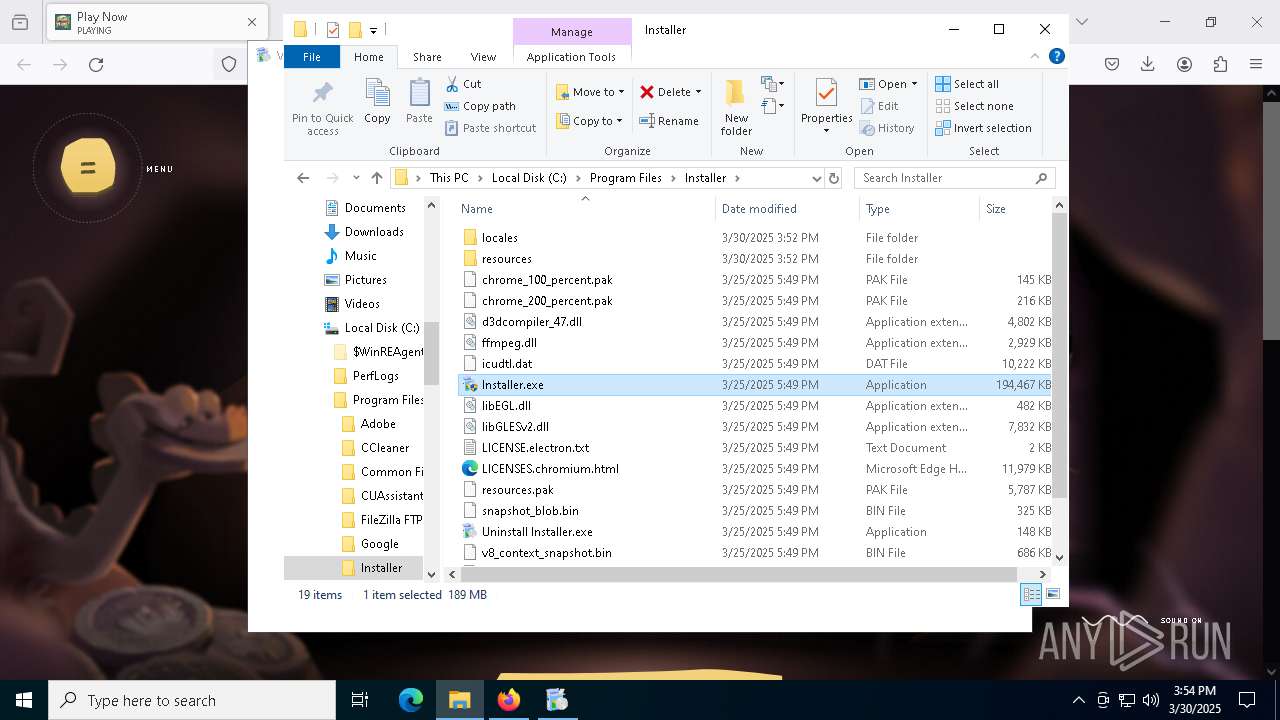Click the Manage contextual tab
Screen dimensions: 1280x720
coord(571,32)
